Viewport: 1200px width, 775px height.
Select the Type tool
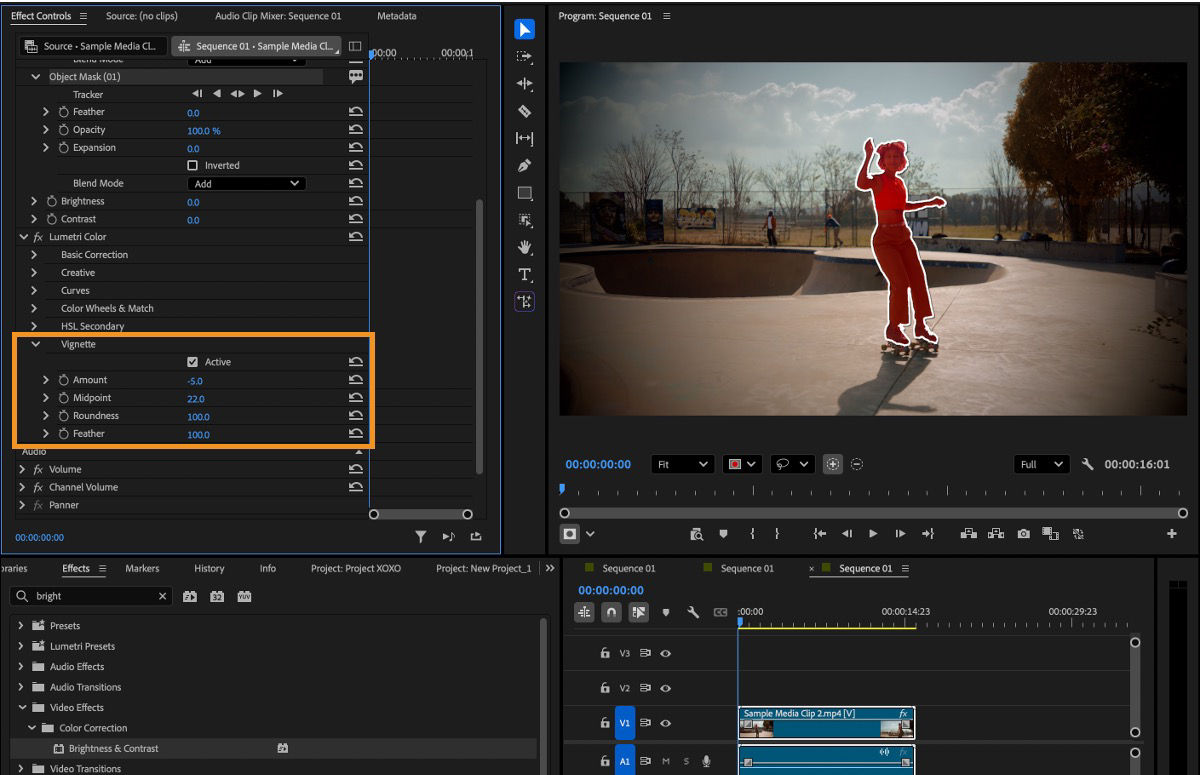[x=524, y=274]
